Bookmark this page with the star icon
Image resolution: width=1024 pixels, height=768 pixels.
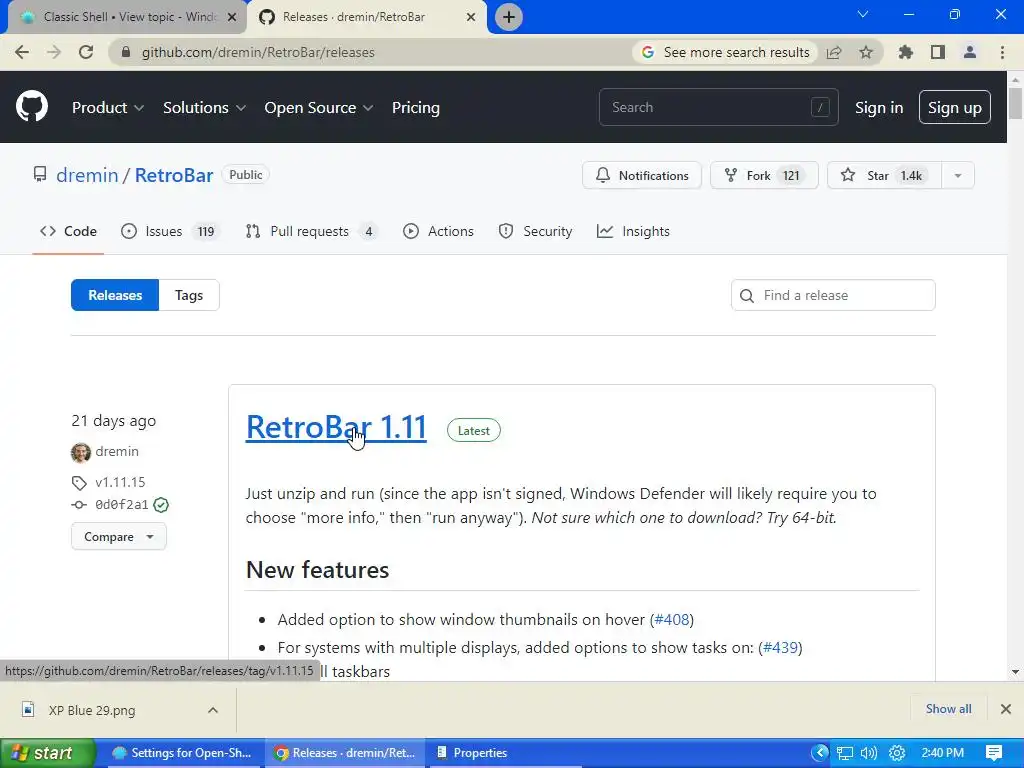point(866,52)
